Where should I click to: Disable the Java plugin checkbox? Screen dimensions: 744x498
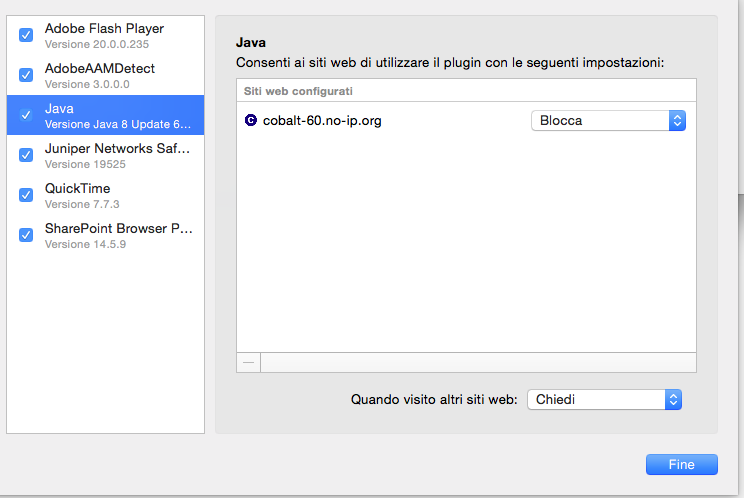(x=26, y=115)
